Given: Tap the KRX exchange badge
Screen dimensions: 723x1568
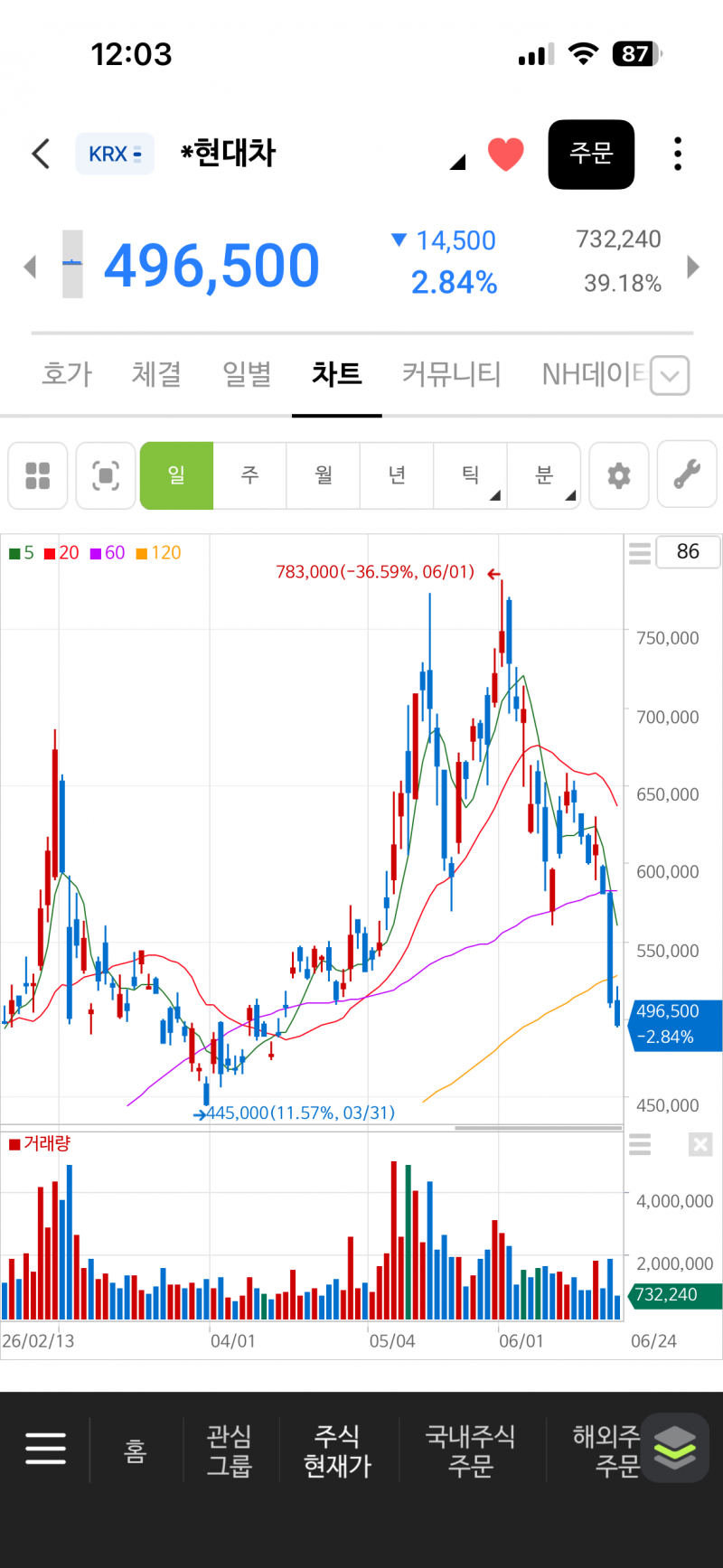Looking at the screenshot, I should click(x=115, y=154).
